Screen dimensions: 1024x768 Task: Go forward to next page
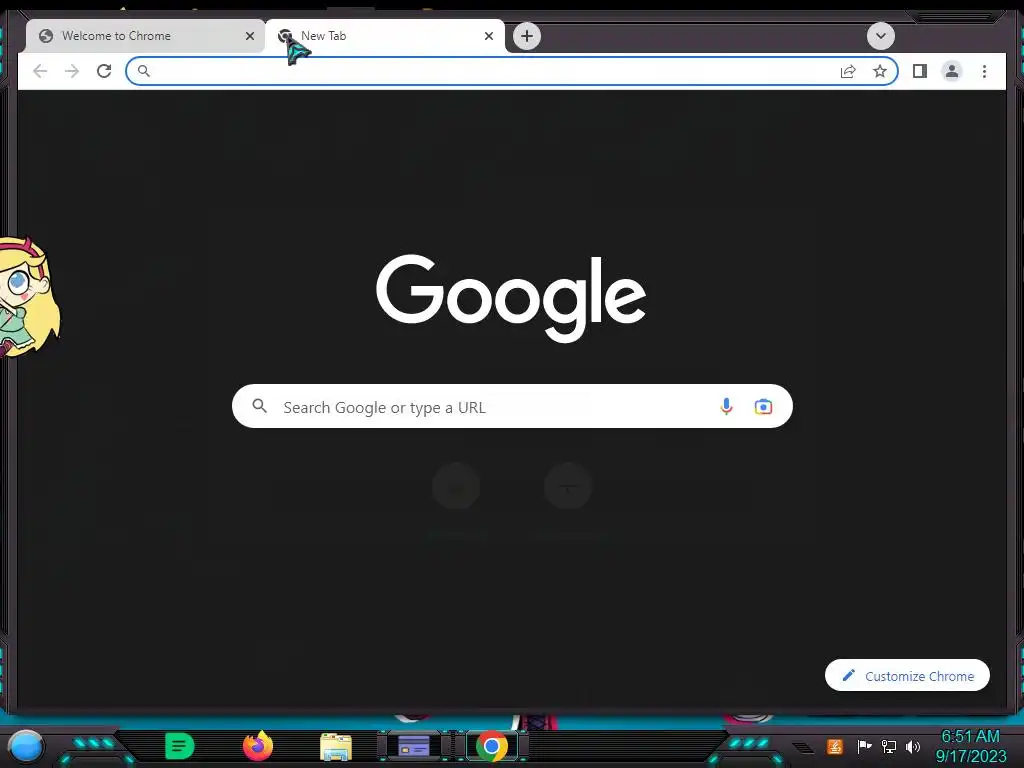point(72,71)
